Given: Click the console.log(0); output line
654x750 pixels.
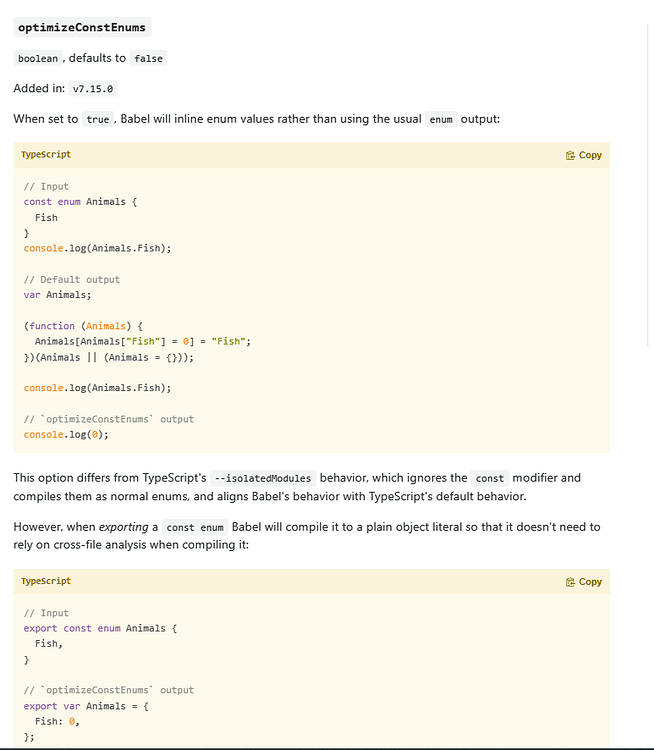Looking at the screenshot, I should point(66,435).
